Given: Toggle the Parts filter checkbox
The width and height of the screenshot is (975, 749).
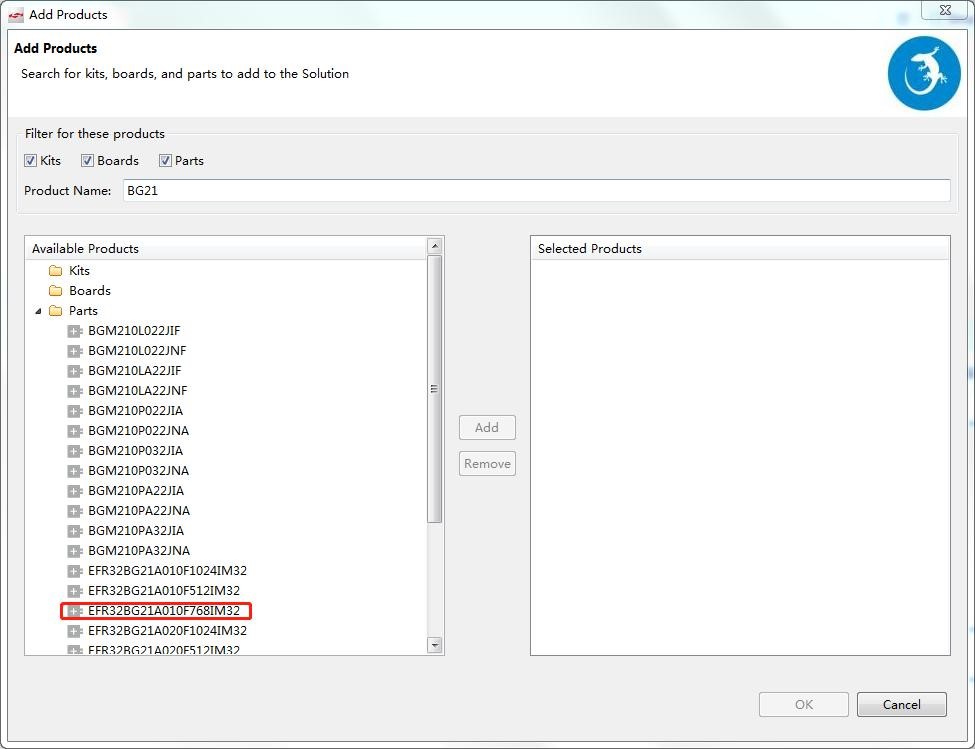Looking at the screenshot, I should 165,160.
